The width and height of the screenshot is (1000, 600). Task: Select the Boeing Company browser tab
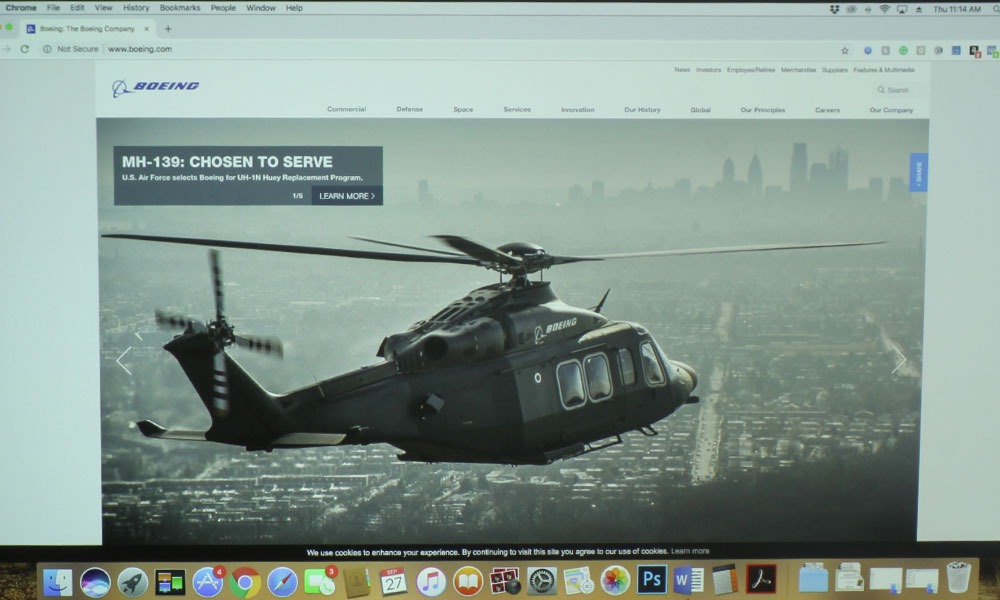(87, 29)
